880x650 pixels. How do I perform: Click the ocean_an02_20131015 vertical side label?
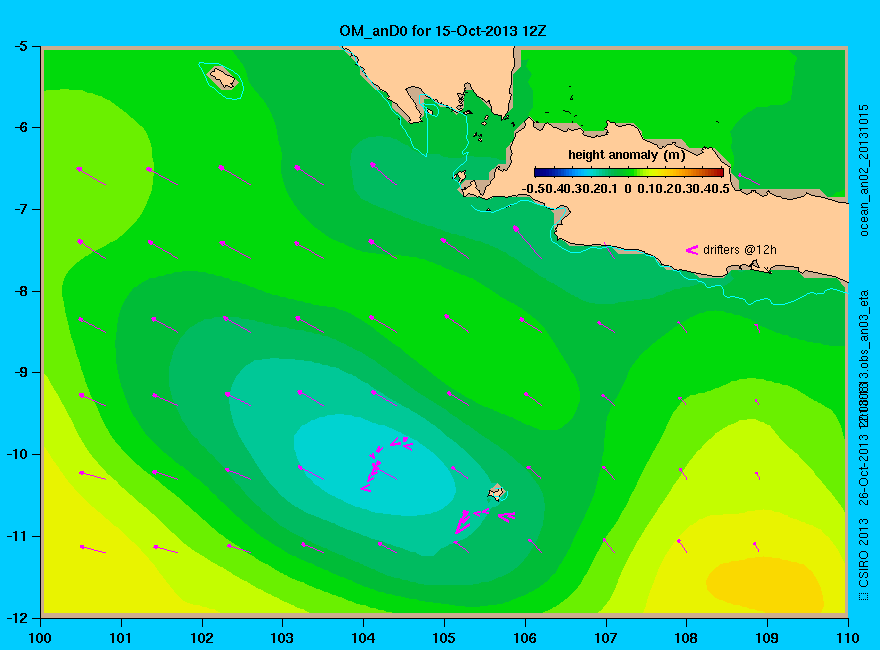(x=864, y=170)
